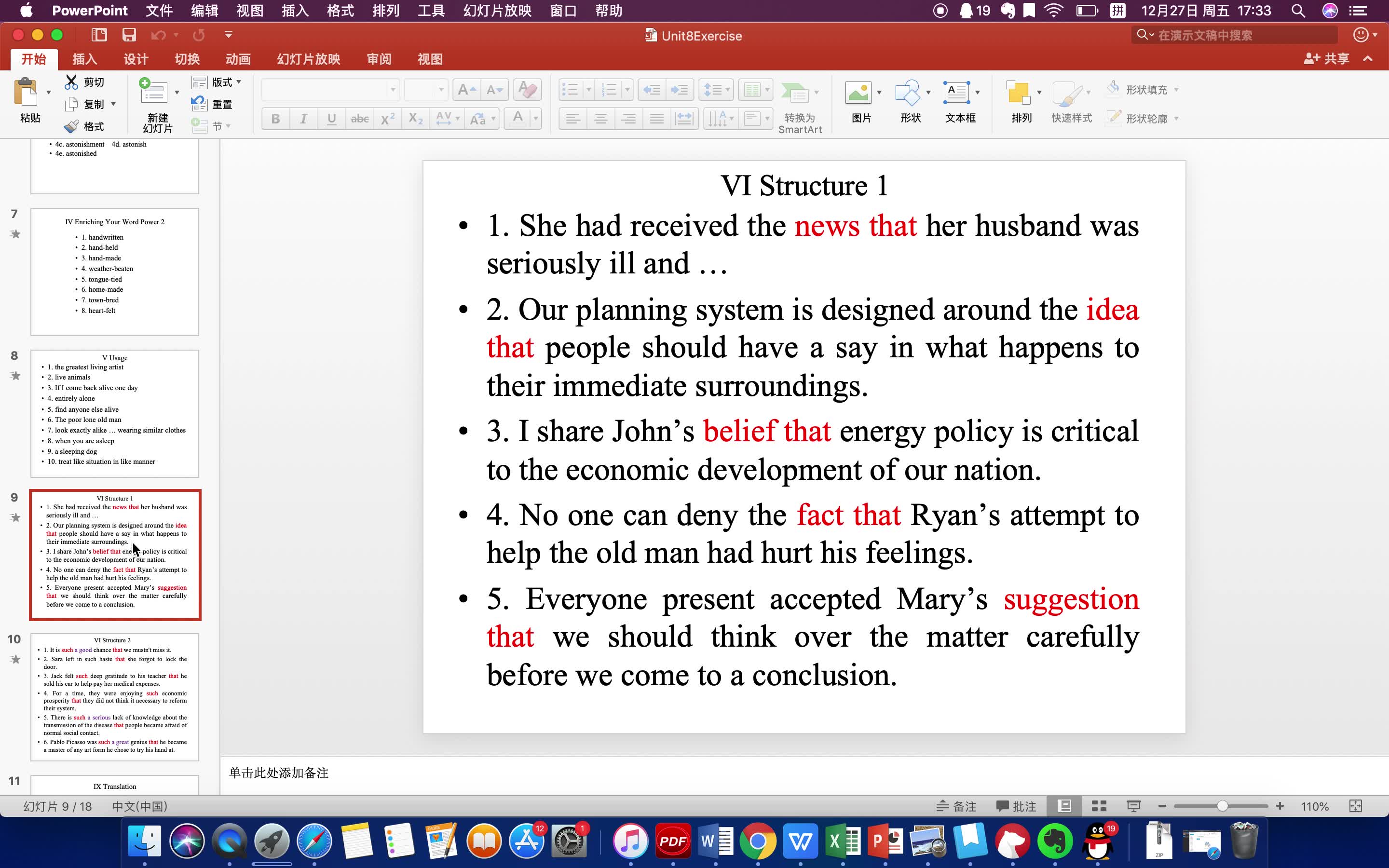Expand the Layout (版式) dropdown
Viewport: 1389px width, 868px height.
click(x=239, y=82)
